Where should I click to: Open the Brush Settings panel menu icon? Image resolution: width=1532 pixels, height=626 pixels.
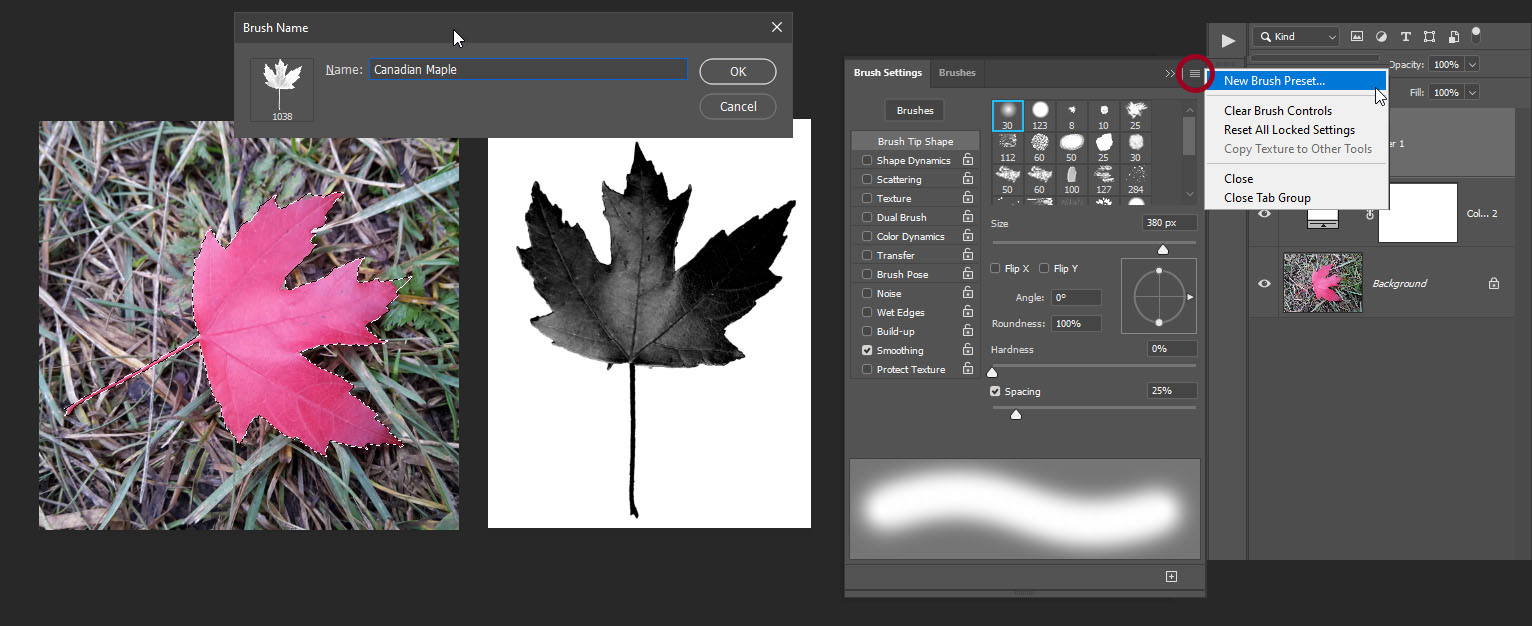click(1194, 74)
